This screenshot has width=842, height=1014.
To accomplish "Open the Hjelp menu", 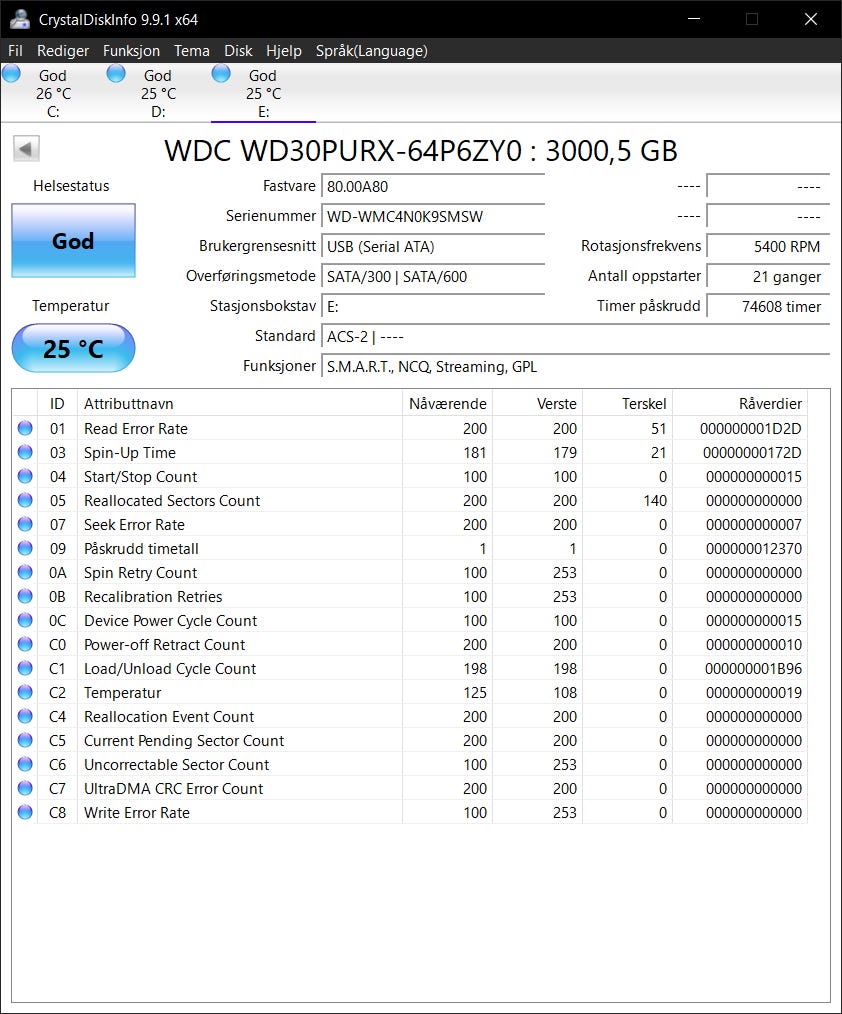I will pos(284,50).
